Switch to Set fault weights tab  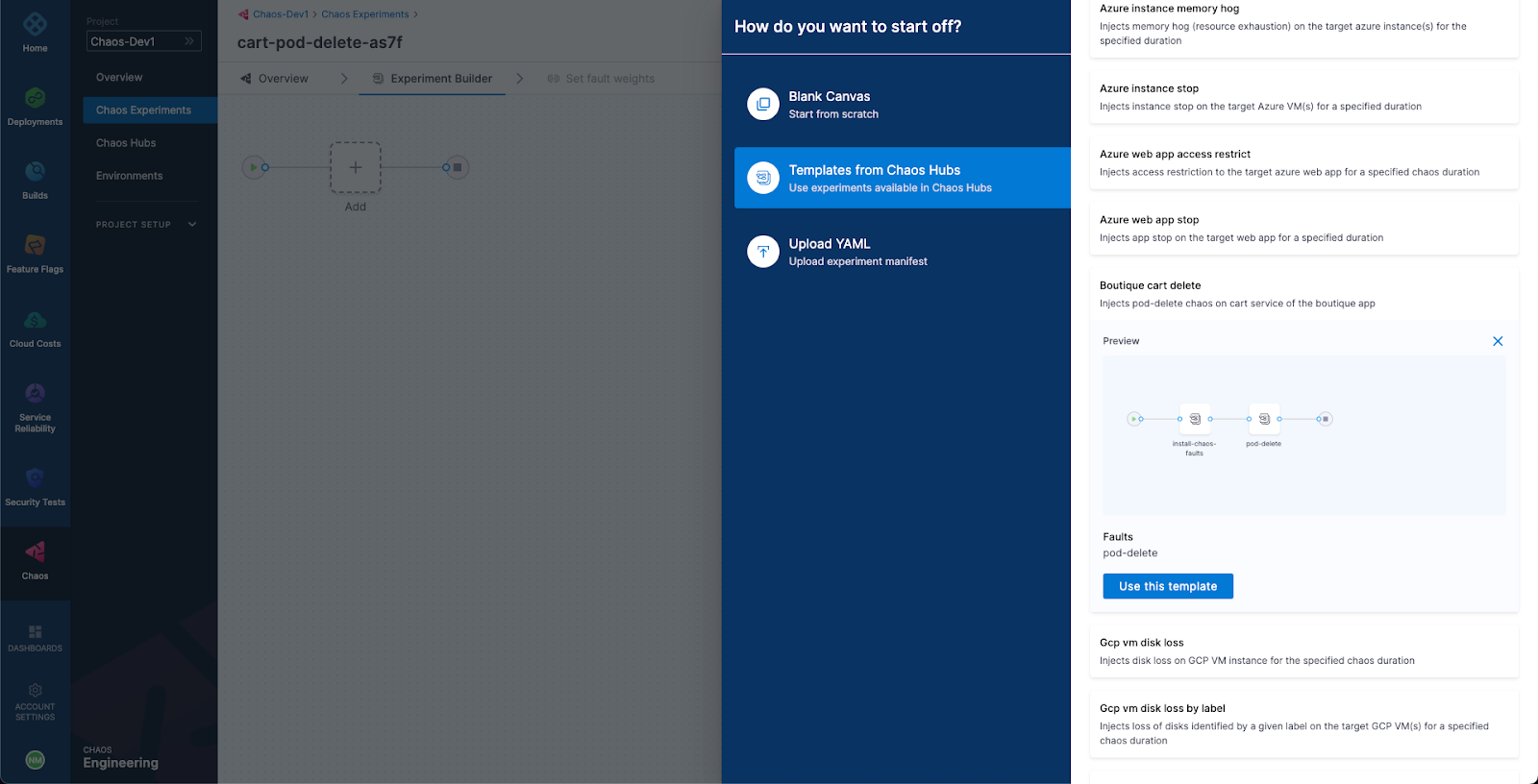pos(601,79)
